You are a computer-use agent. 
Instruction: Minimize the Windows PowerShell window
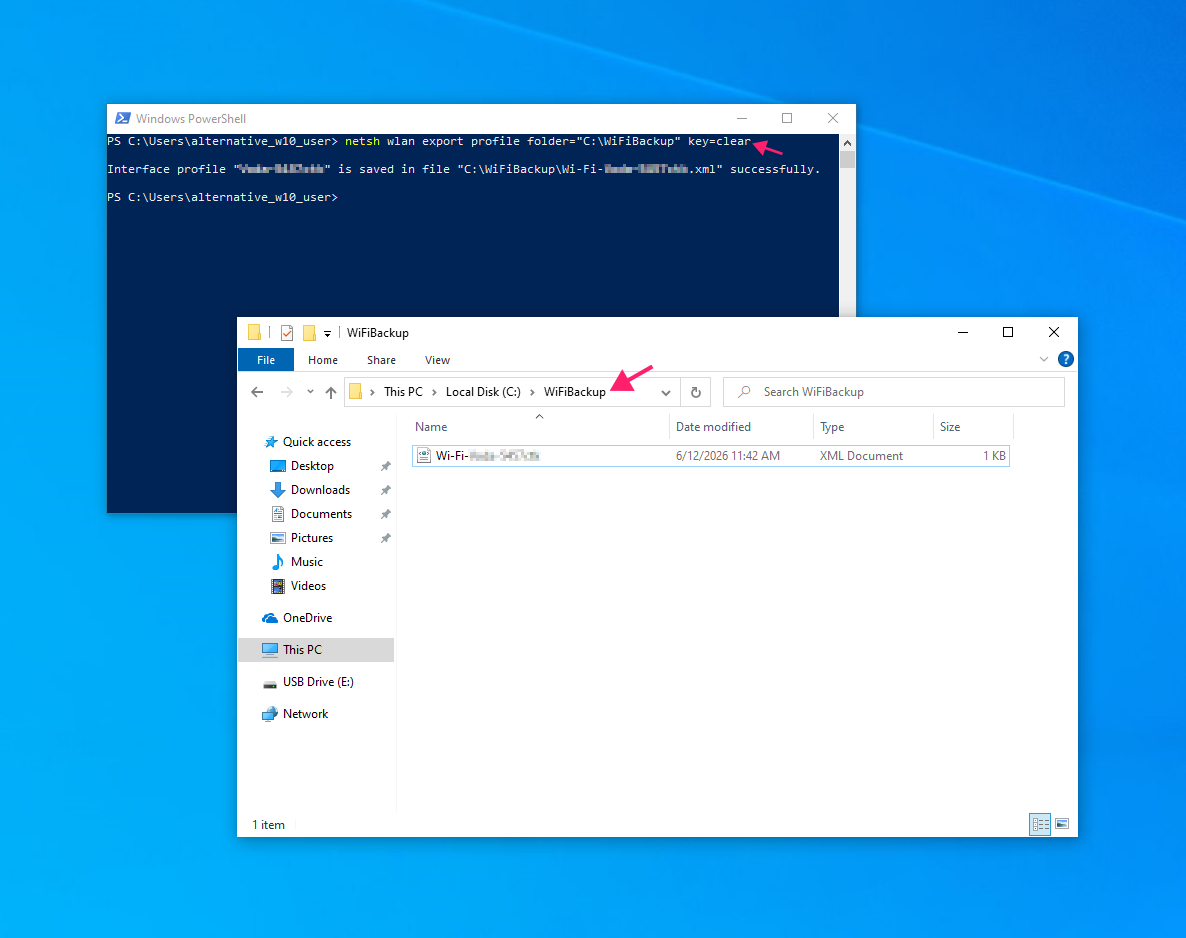pyautogui.click(x=741, y=118)
